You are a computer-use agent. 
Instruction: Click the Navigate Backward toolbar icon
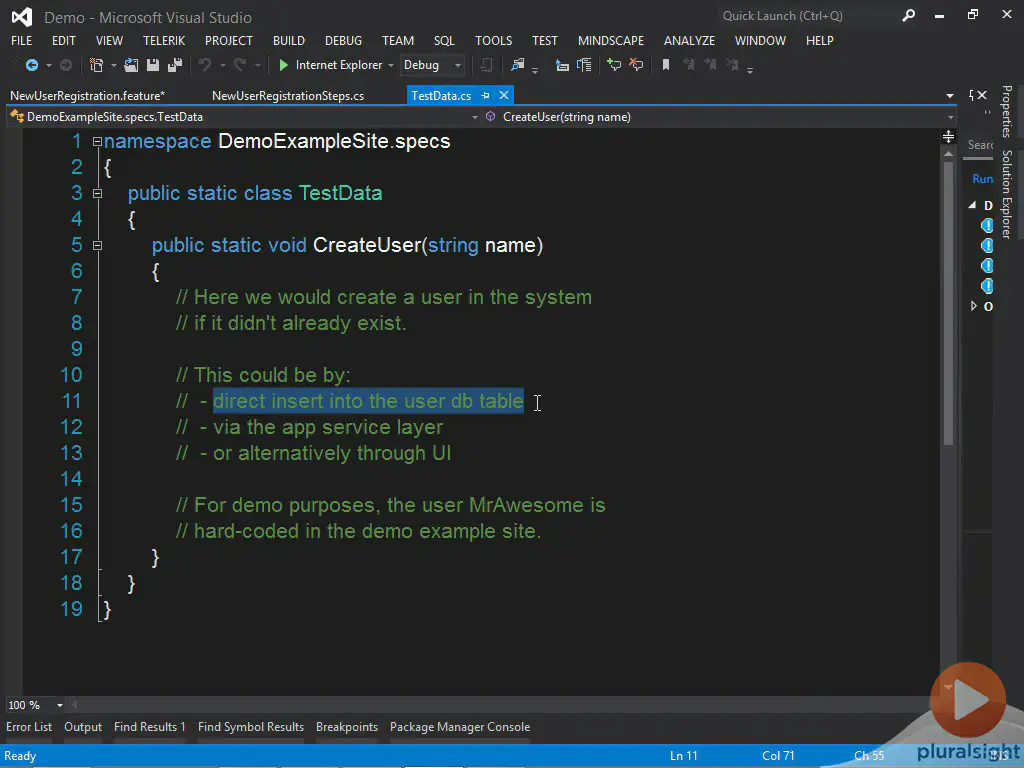pyautogui.click(x=31, y=65)
